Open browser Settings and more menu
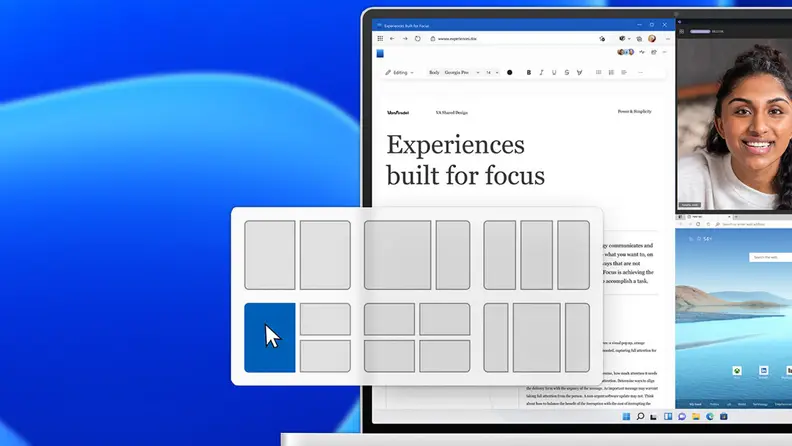The height and width of the screenshot is (446, 792). [x=668, y=38]
